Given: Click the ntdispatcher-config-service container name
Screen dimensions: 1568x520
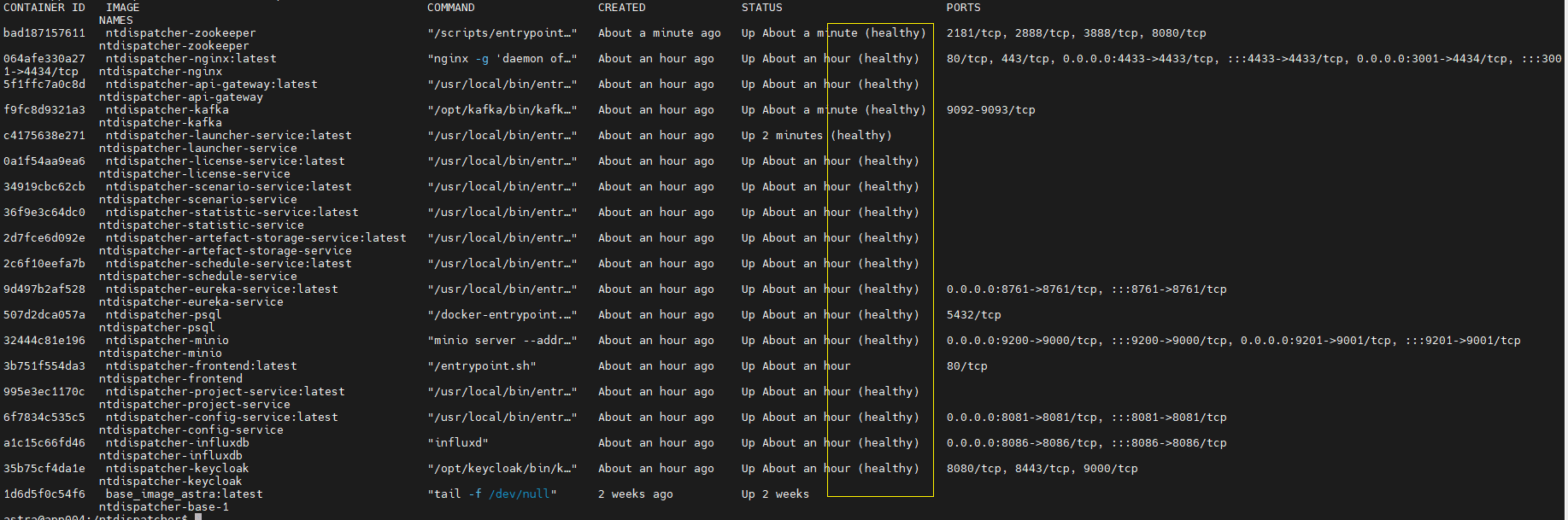Looking at the screenshot, I should pyautogui.click(x=191, y=430).
